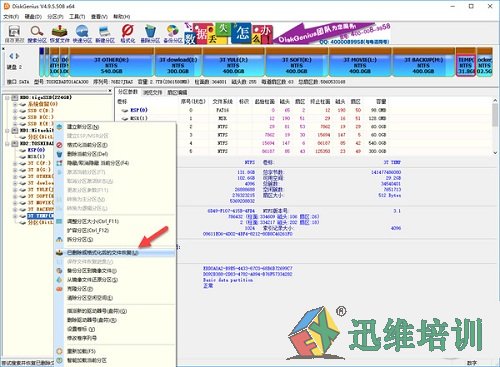Select the highlighted TEMP partition bar block
This screenshot has width=500, height=367.
pos(466,62)
